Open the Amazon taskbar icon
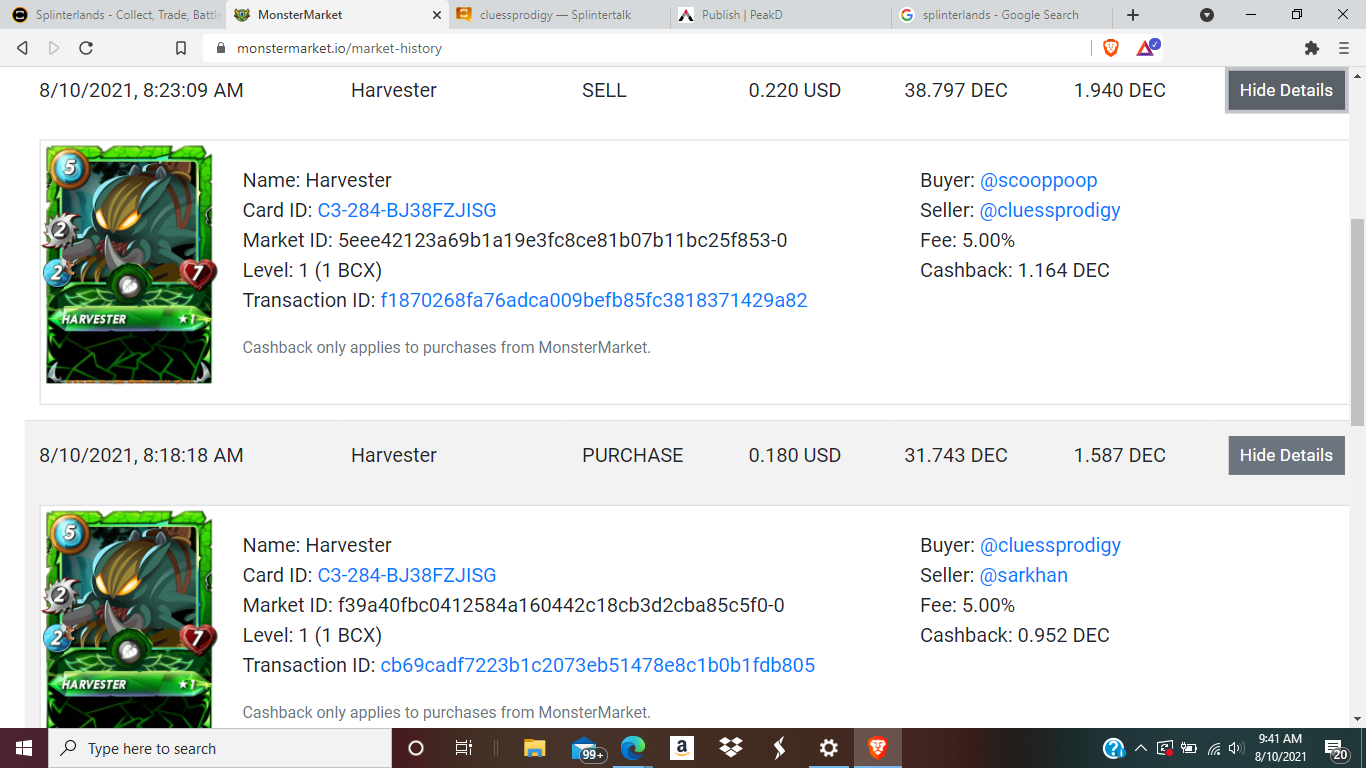This screenshot has width=1366, height=768. (682, 748)
